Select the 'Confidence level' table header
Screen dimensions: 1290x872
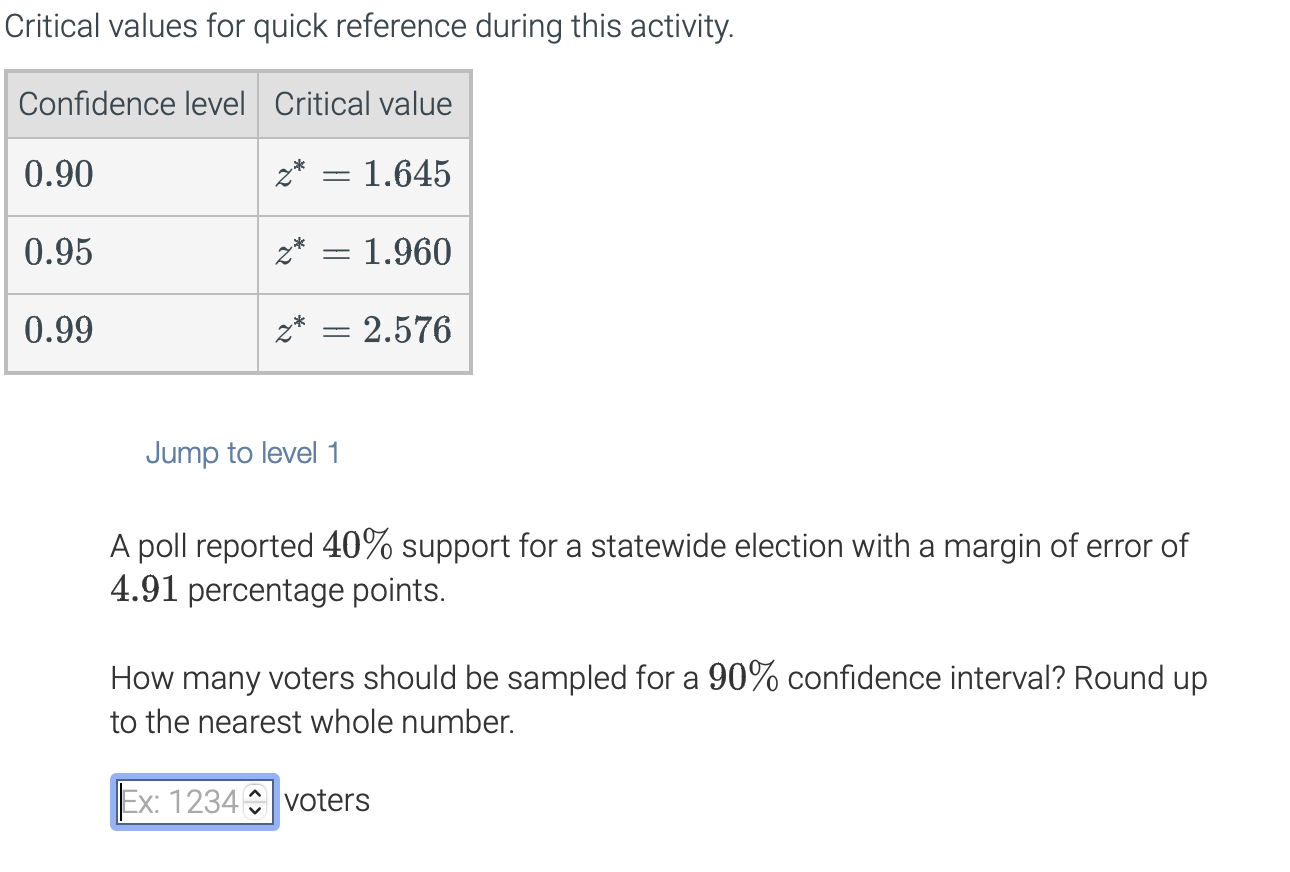tap(131, 104)
